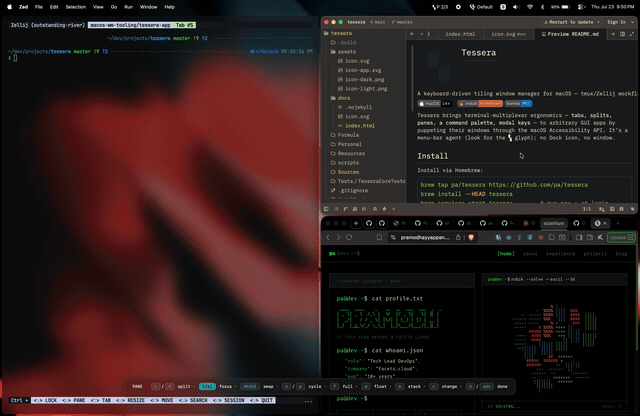Open the Selection menu

[76, 7]
